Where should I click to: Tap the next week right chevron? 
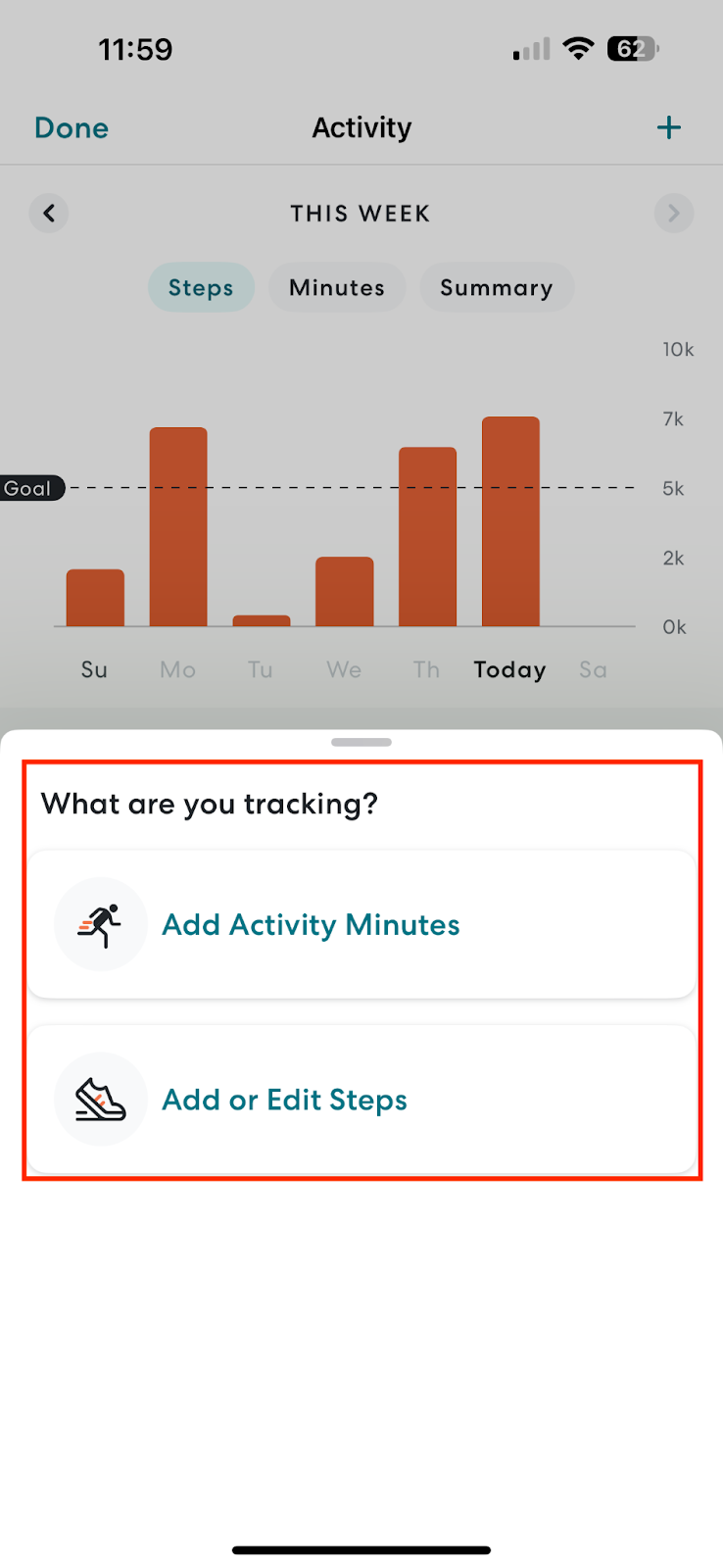click(x=673, y=213)
